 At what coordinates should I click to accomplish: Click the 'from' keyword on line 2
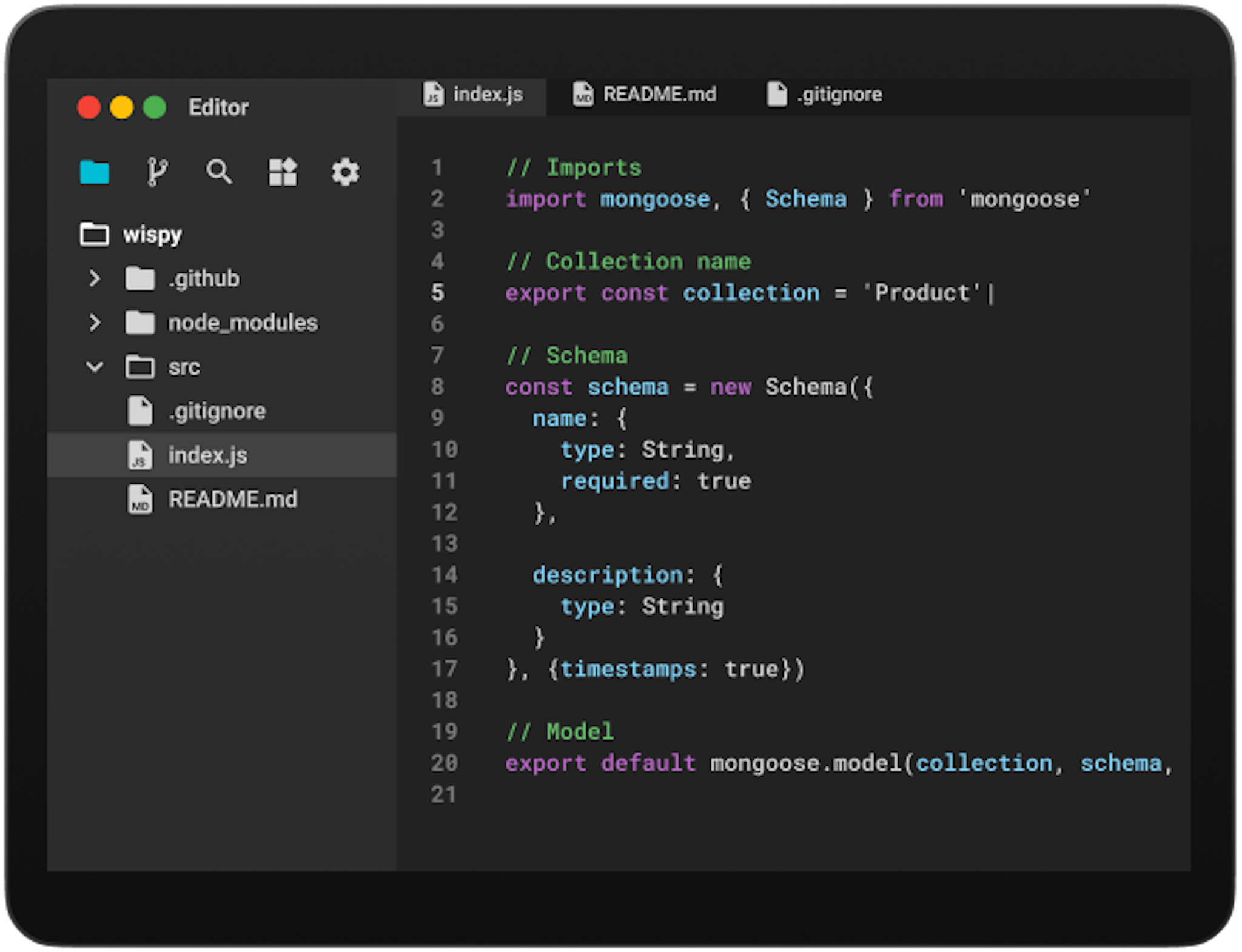[x=916, y=199]
